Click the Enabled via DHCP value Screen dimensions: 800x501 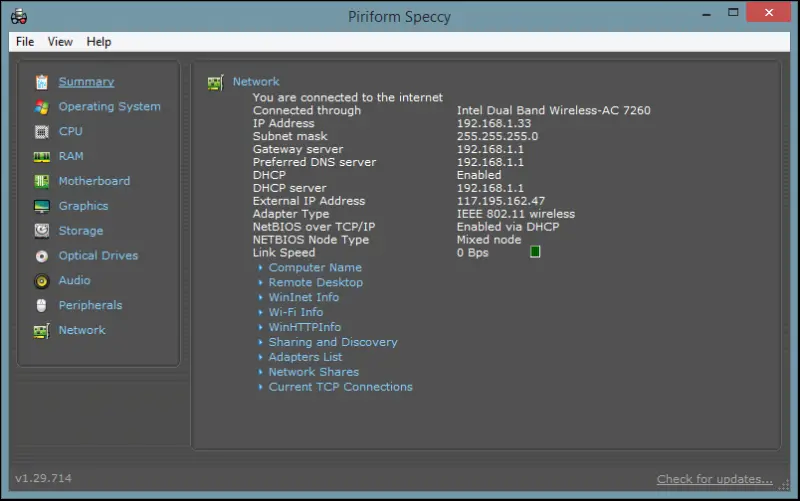[508, 227]
